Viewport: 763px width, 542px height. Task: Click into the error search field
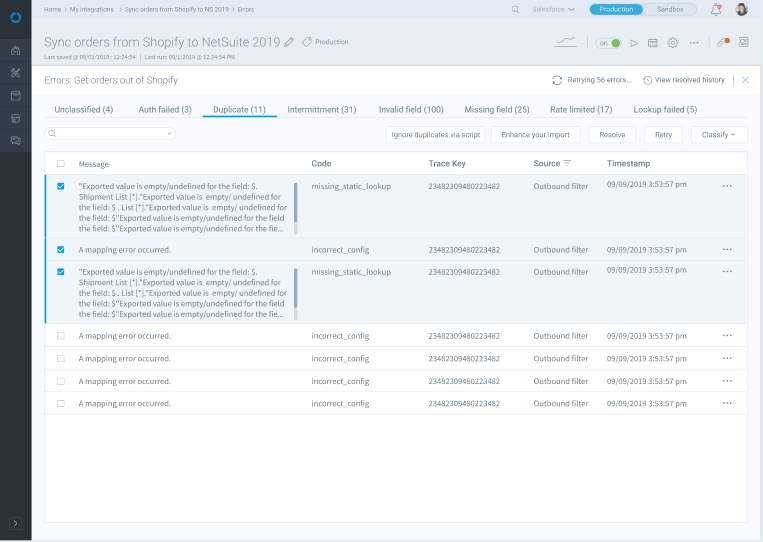click(110, 133)
